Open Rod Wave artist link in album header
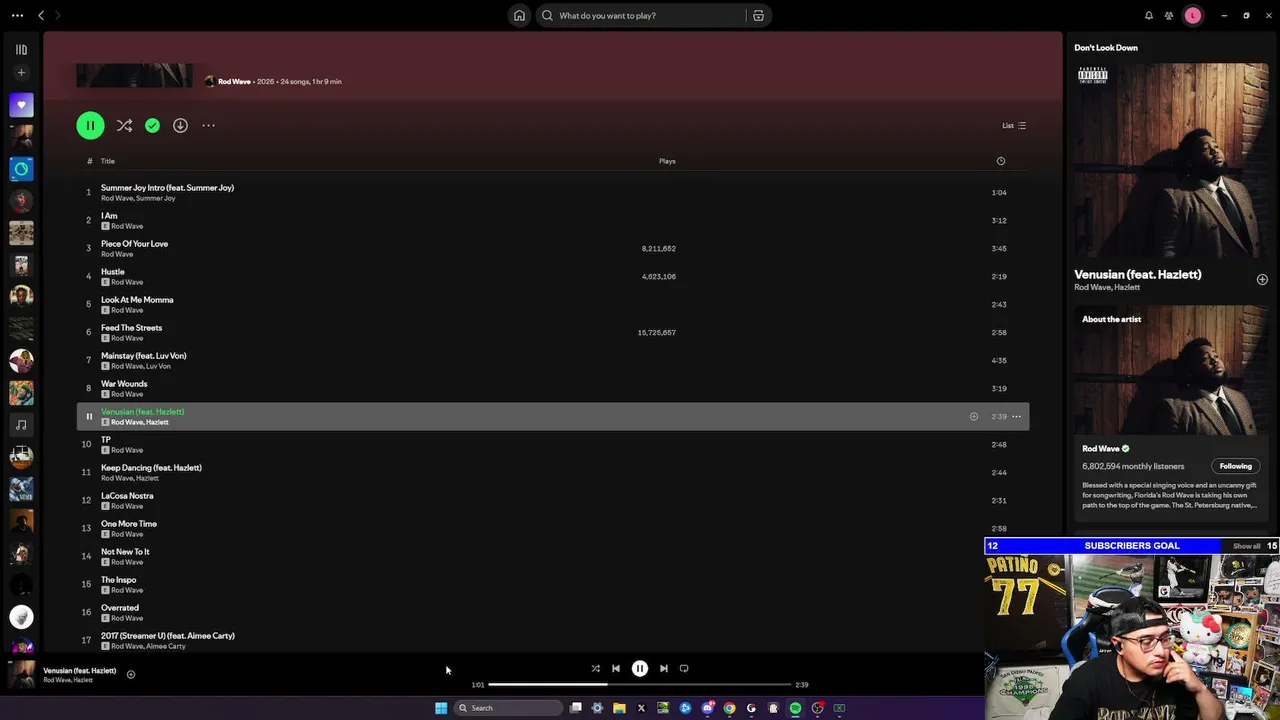The image size is (1280, 720). tap(234, 81)
